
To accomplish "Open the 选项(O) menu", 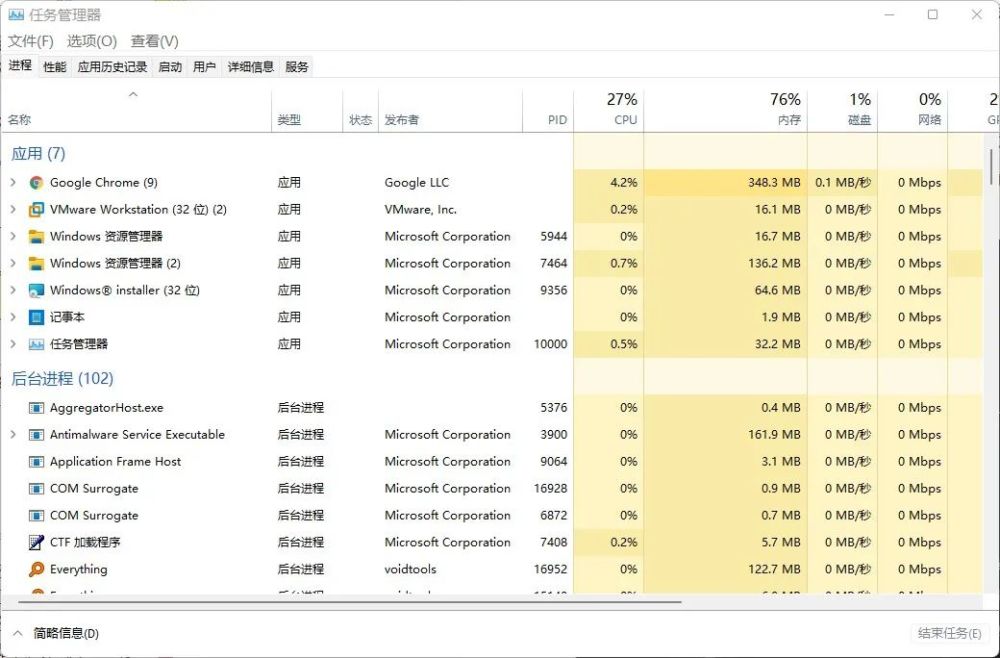I will pyautogui.click(x=92, y=41).
